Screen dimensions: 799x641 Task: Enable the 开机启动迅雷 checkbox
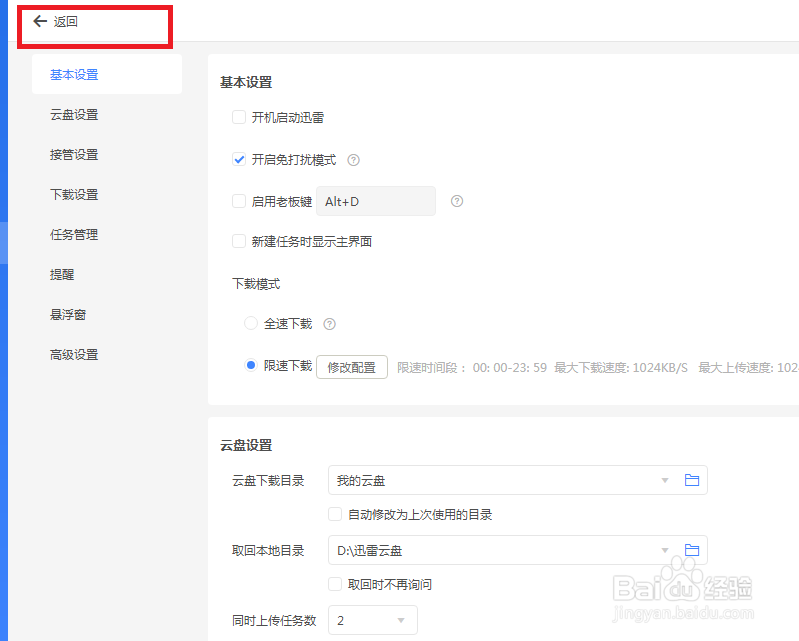[239, 117]
